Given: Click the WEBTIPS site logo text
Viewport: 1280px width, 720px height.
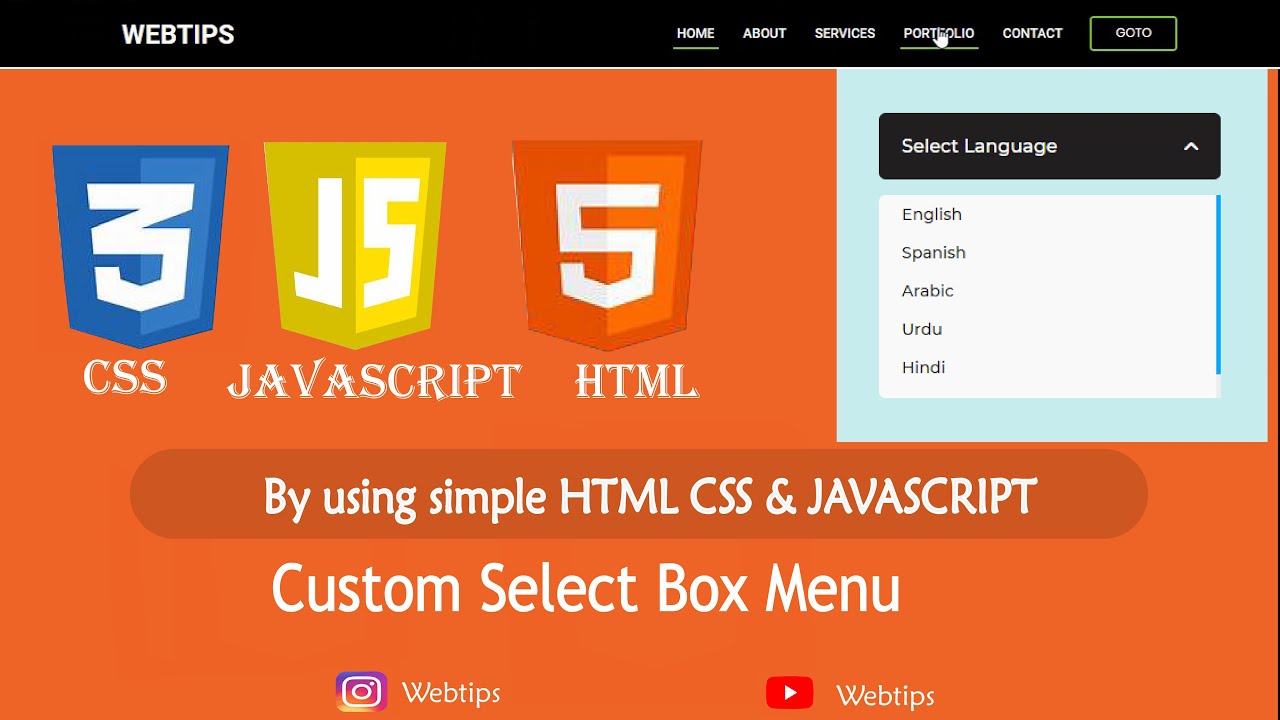Looking at the screenshot, I should 178,34.
